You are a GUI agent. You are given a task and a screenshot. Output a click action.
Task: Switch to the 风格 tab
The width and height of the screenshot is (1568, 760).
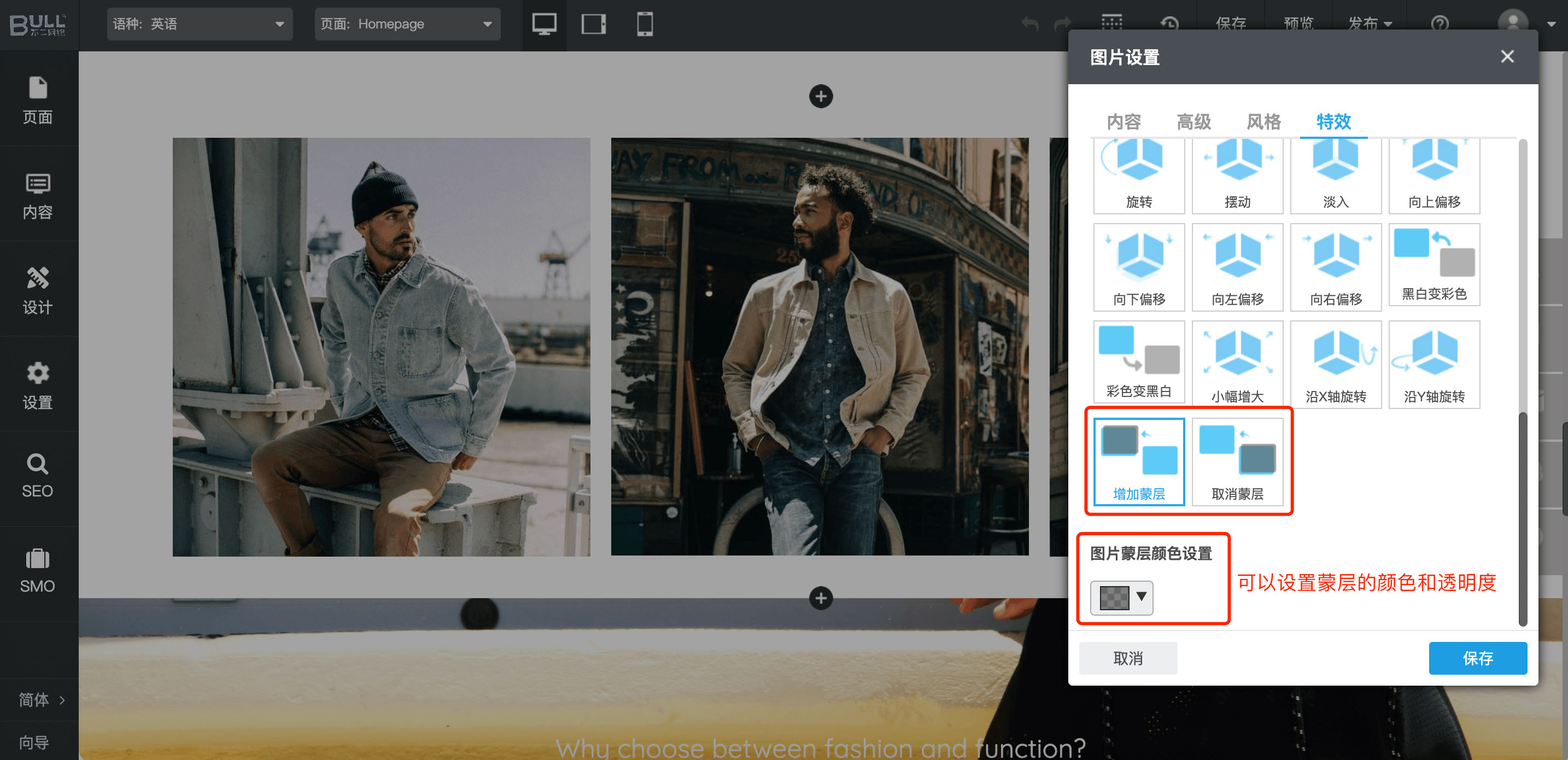(1263, 122)
